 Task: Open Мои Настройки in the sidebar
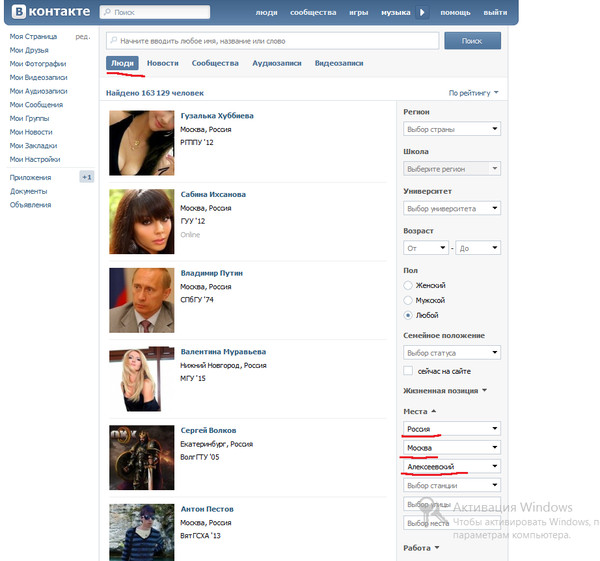click(35, 159)
